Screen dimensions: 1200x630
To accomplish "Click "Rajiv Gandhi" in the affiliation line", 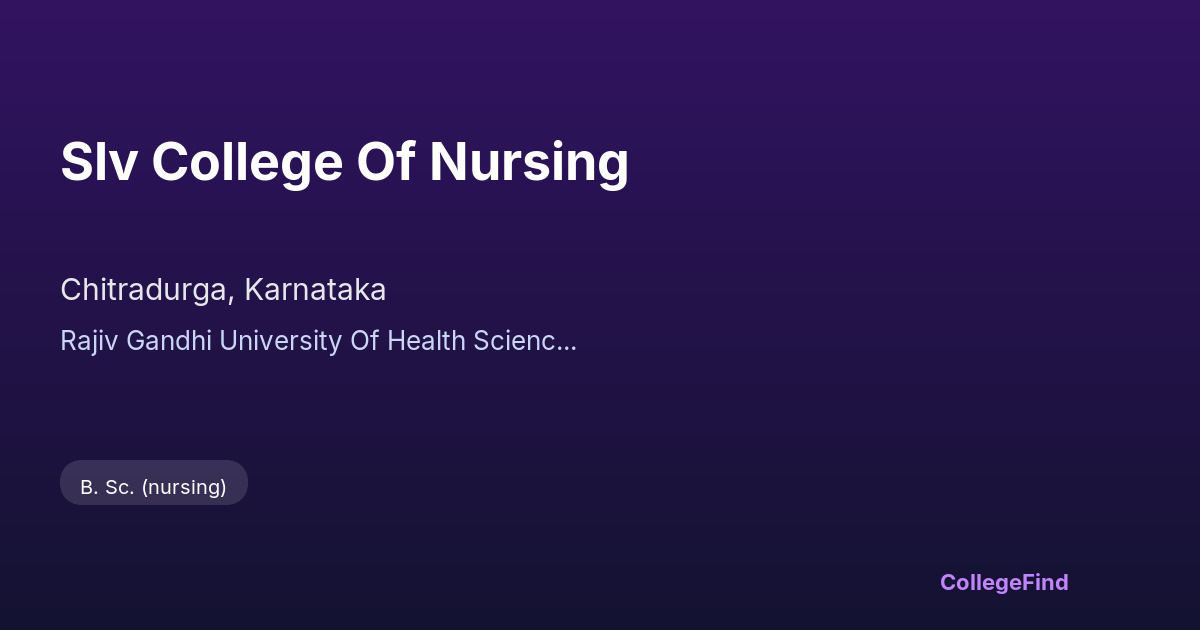I will [136, 341].
